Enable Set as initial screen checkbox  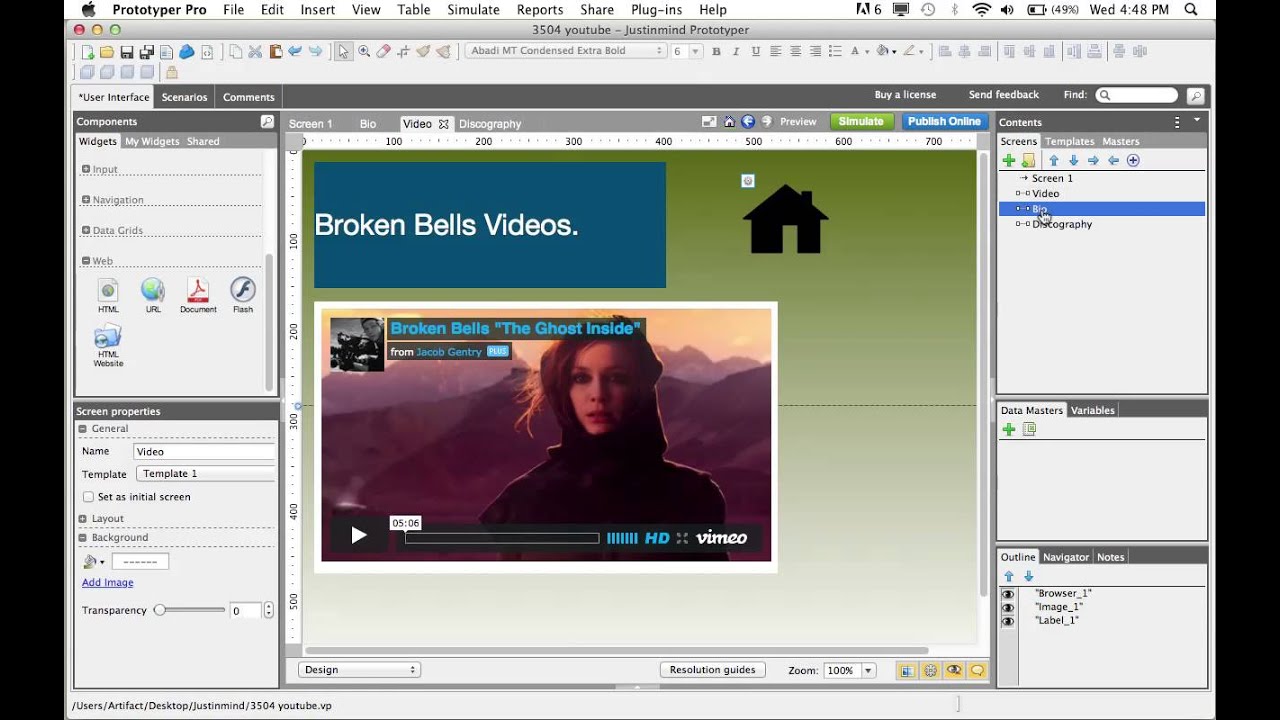point(88,497)
